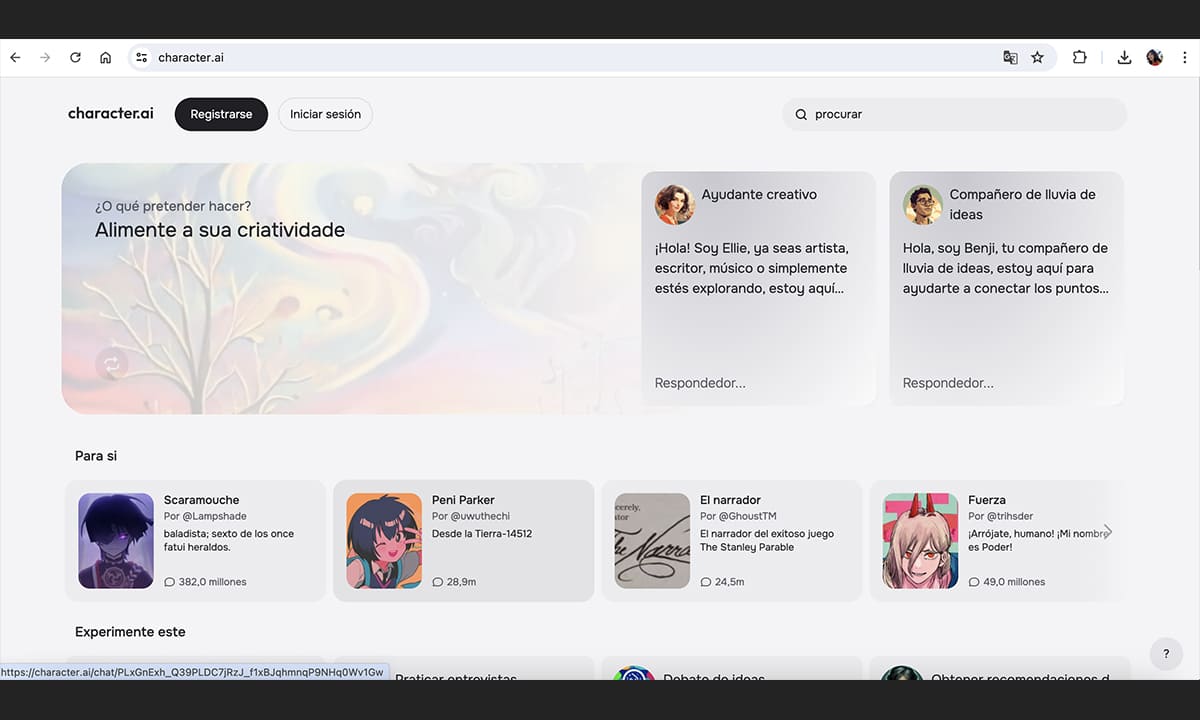Click Ellie's avatar on Ayudante creativo
The image size is (1200, 720).
point(675,204)
